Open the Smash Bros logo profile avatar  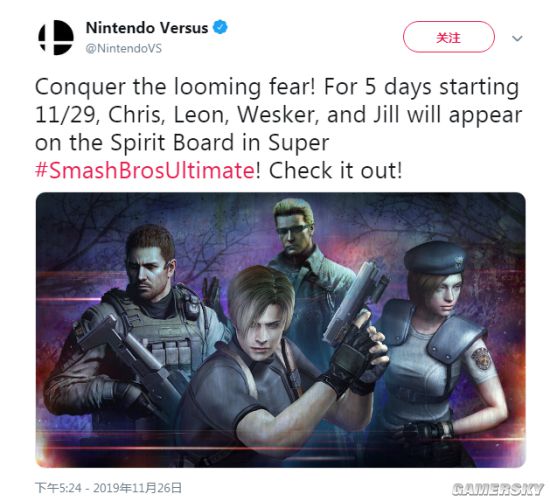click(56, 38)
